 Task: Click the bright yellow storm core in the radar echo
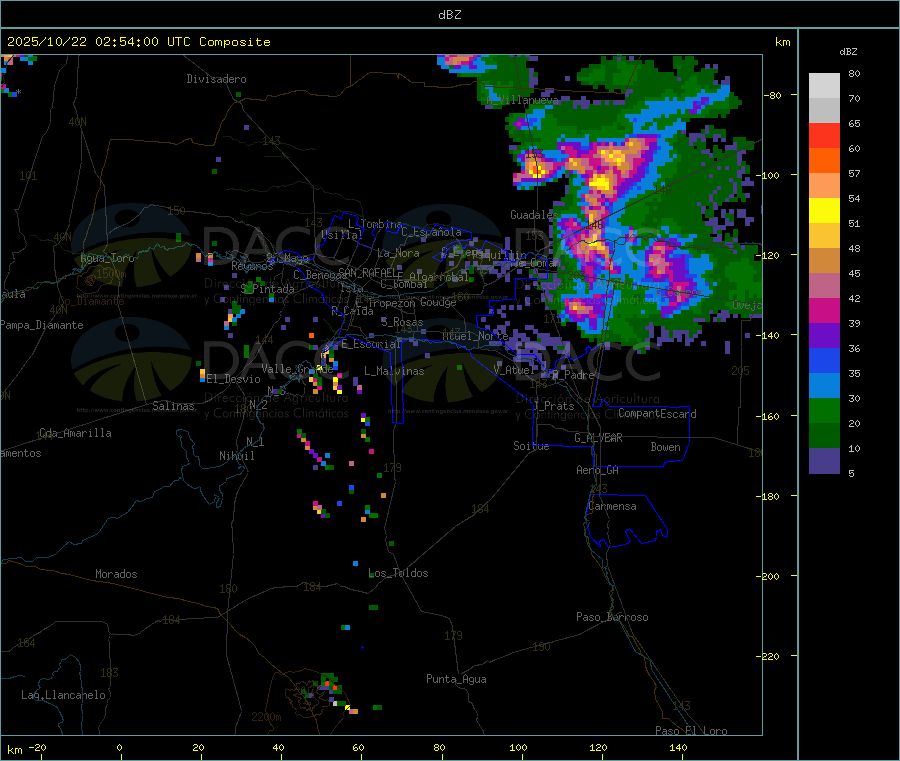pyautogui.click(x=601, y=182)
